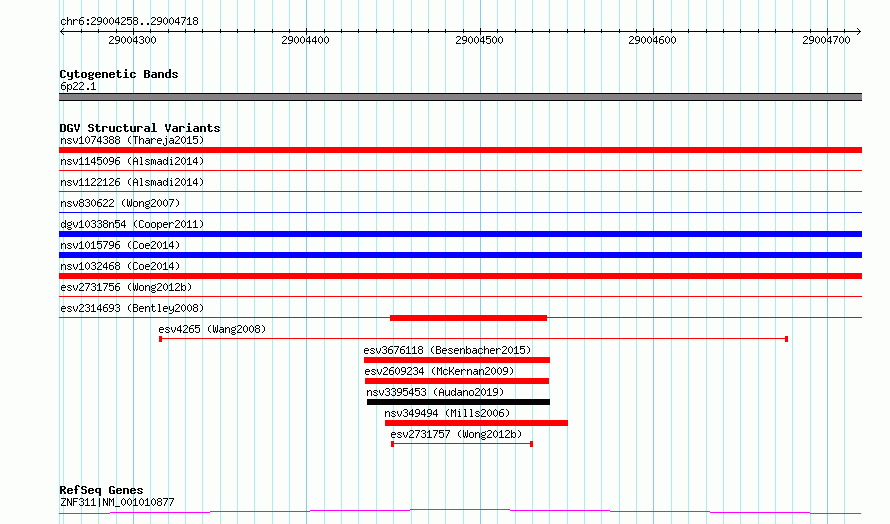The width and height of the screenshot is (890, 524).
Task: Click the thin esv4265 variant line
Action: point(473,339)
